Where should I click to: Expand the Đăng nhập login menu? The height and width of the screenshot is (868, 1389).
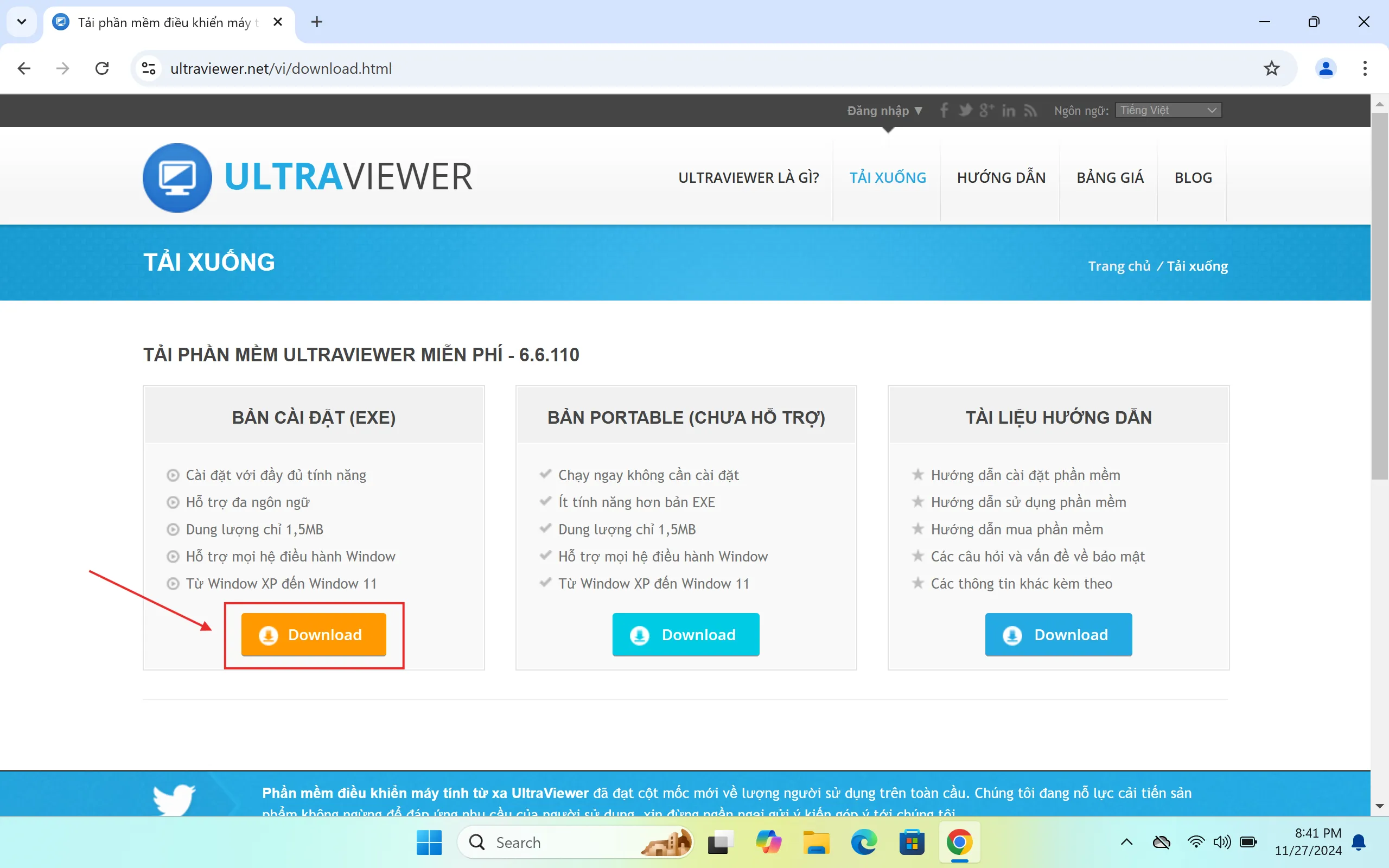[884, 111]
